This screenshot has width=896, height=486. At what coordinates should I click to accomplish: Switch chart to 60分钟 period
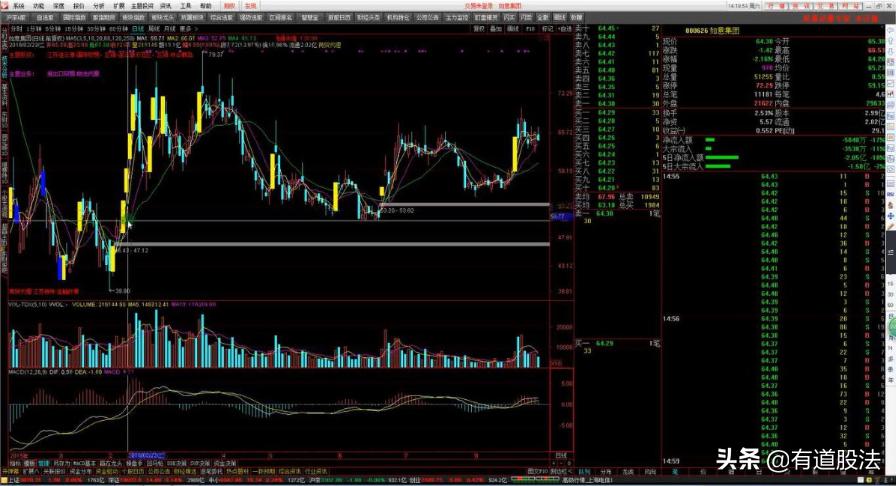point(118,29)
